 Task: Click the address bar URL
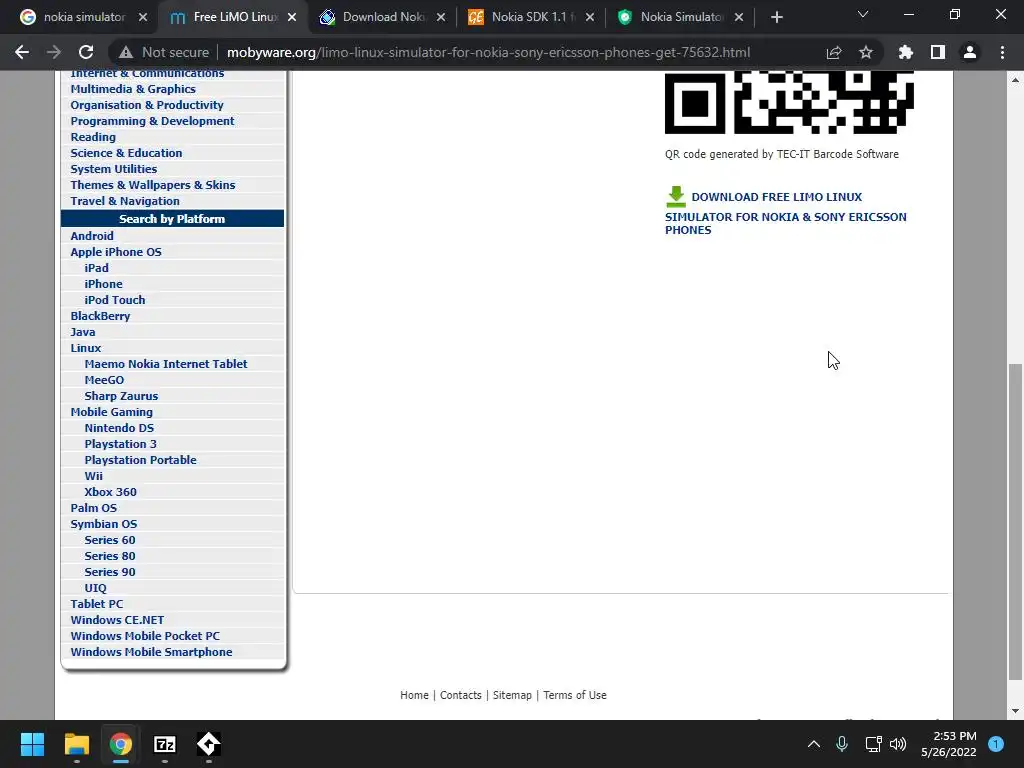[x=488, y=52]
